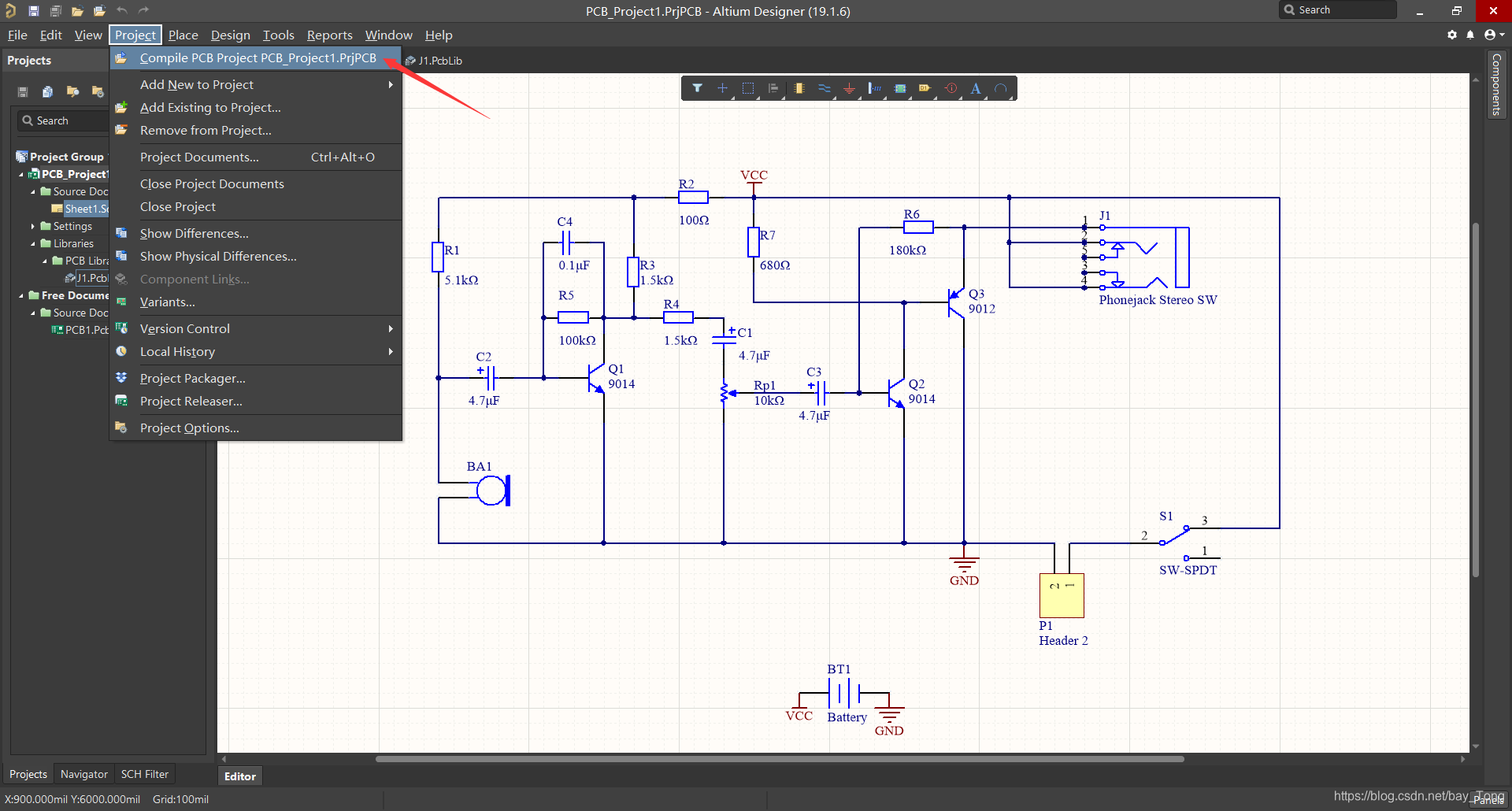Open the Align objects tool
Screen dimensions: 1512x811
(x=773, y=88)
